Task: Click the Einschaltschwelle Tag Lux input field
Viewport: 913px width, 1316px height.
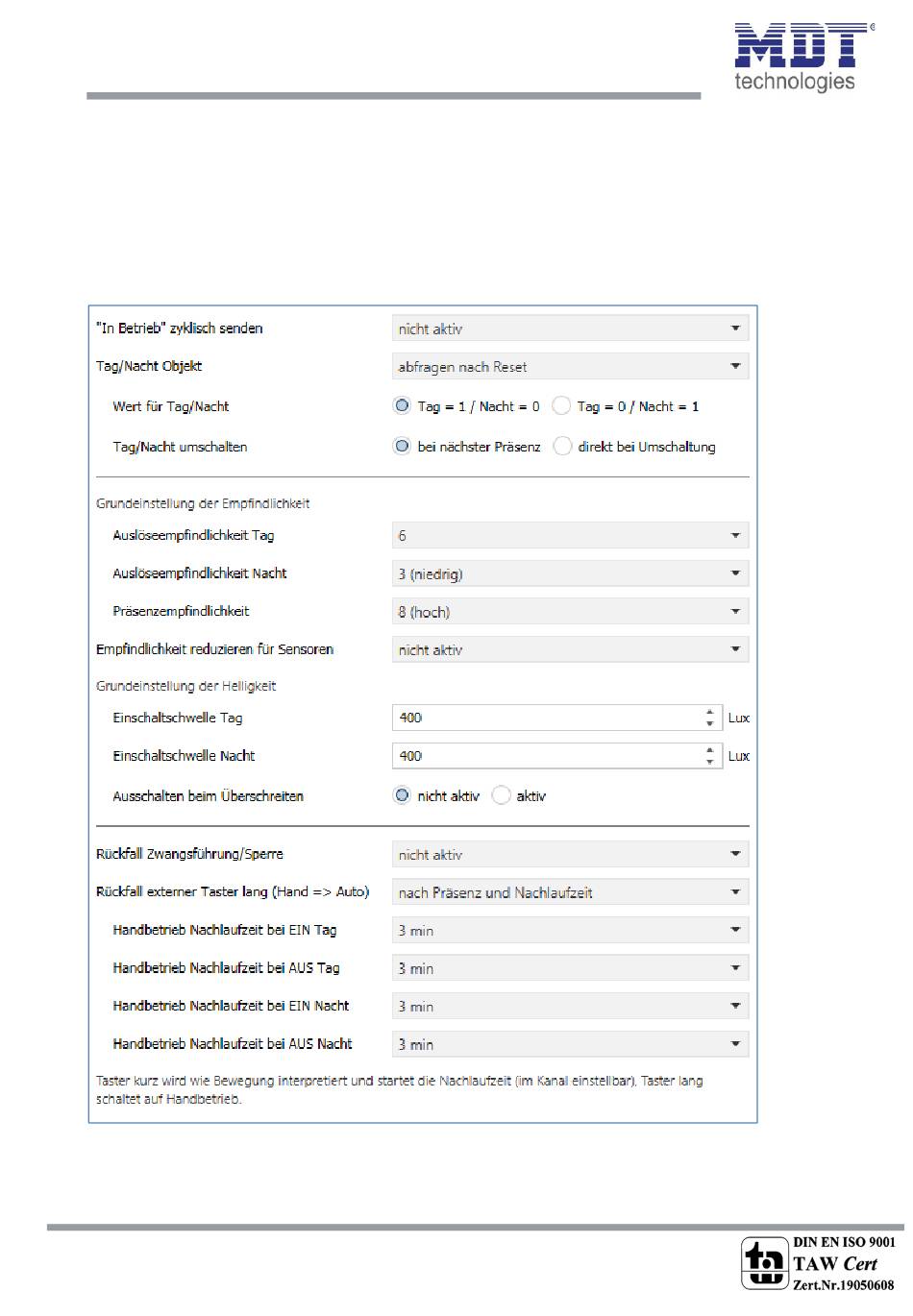Action: (548, 718)
